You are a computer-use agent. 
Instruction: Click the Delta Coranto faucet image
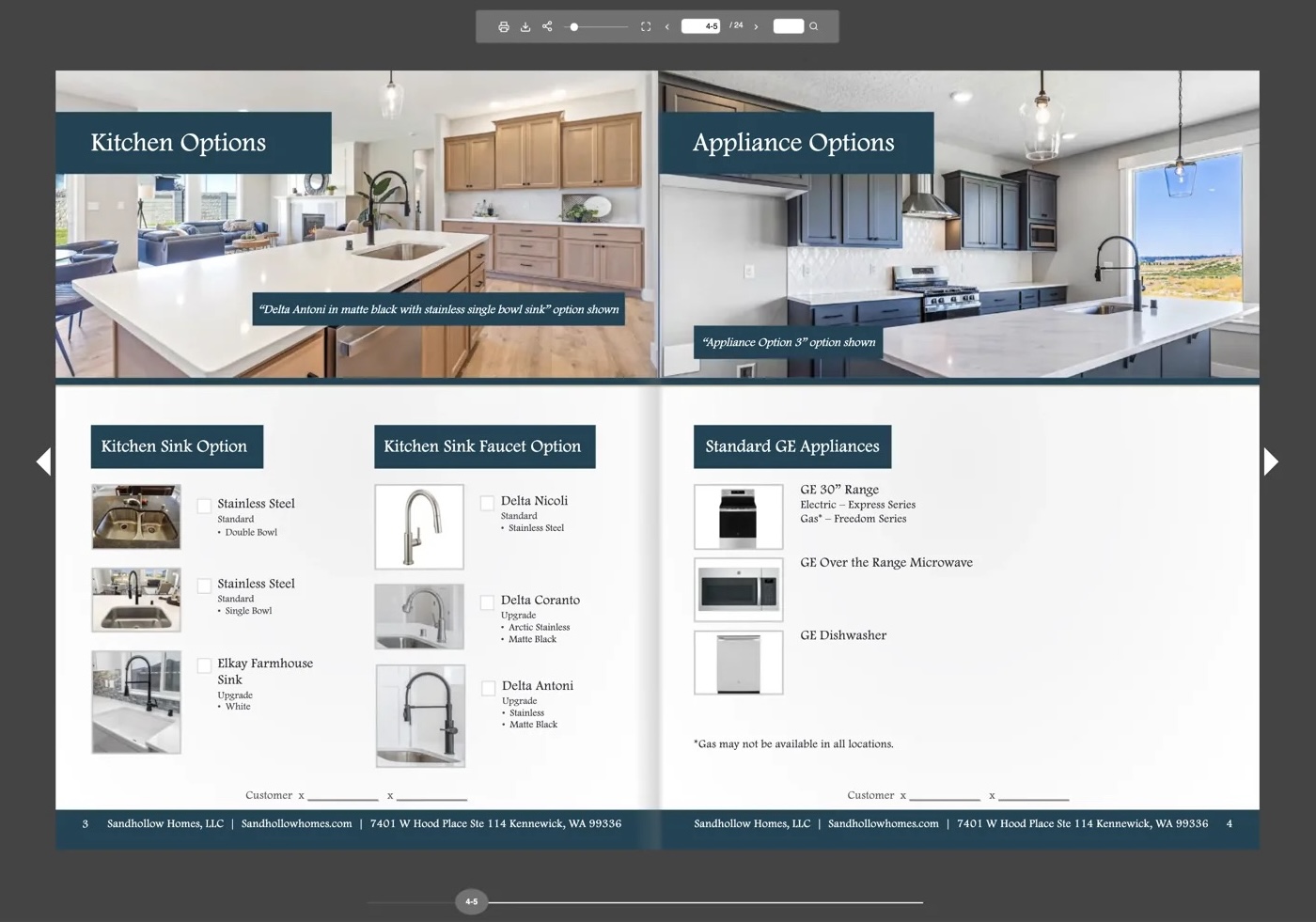pyautogui.click(x=419, y=617)
